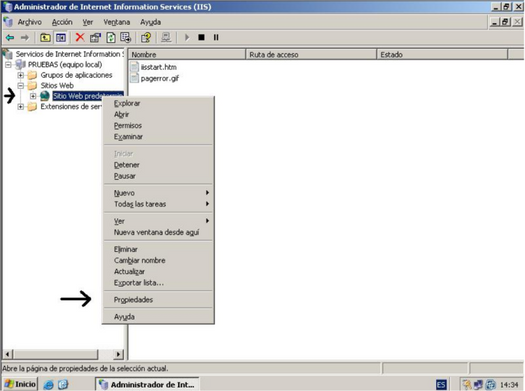Click the PRUEBAS computer icon
Image resolution: width=525 pixels, height=391 pixels.
(20, 64)
